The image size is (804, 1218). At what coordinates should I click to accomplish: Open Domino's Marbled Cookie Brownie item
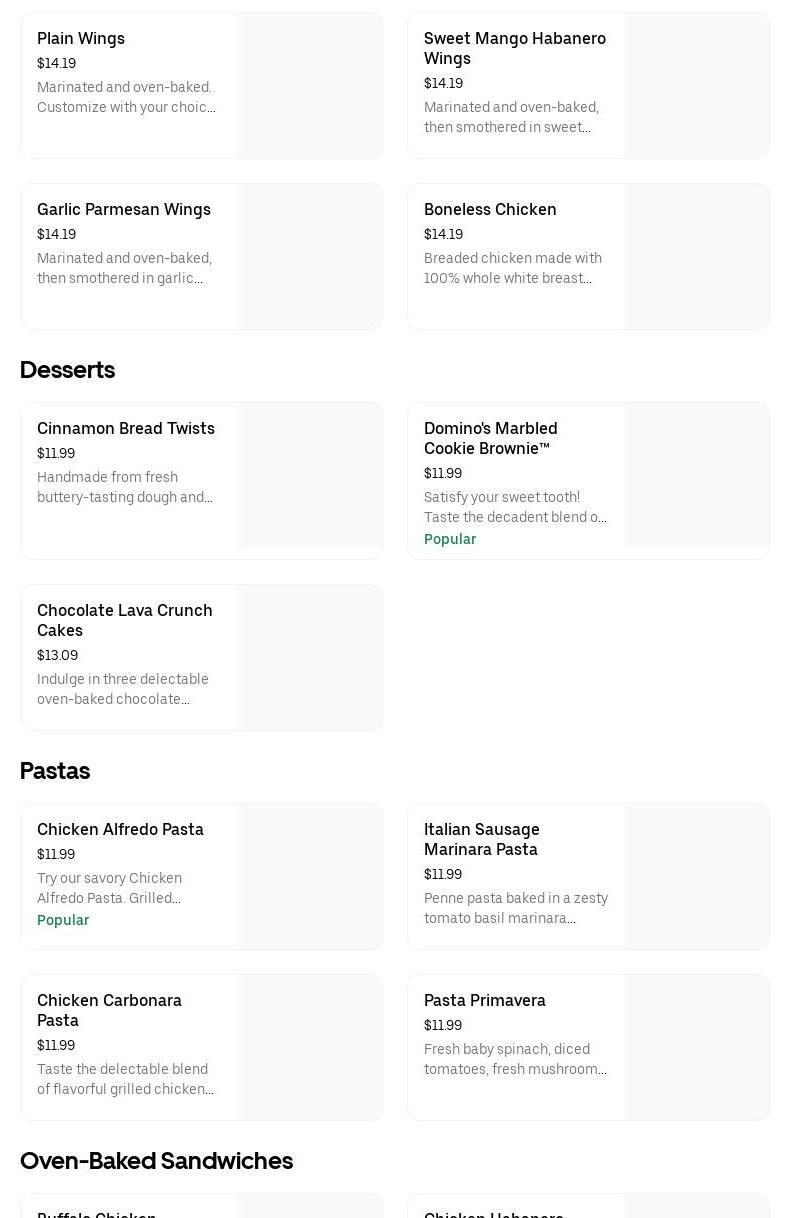[490, 438]
